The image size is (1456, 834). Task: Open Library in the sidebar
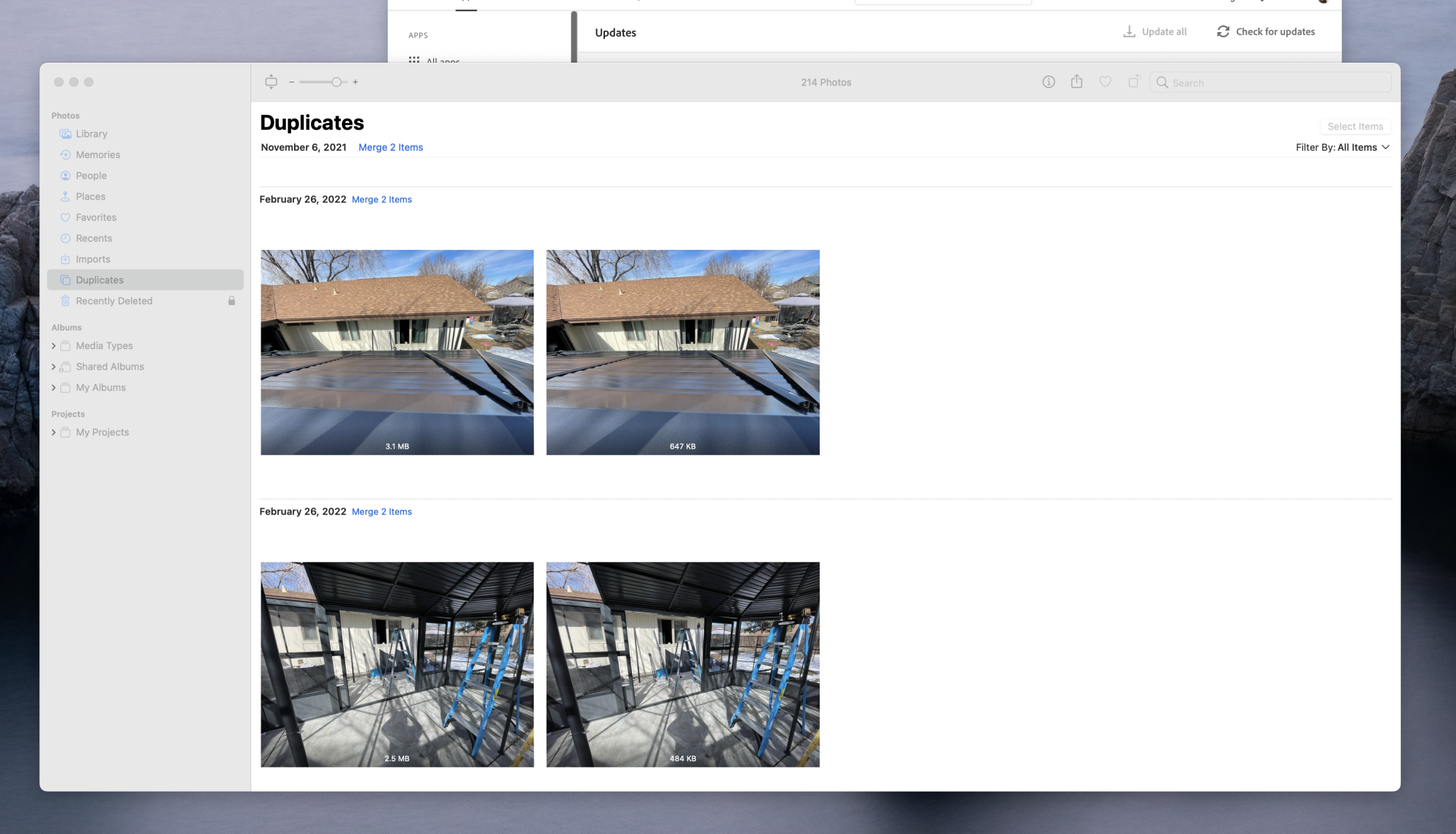[x=92, y=134]
